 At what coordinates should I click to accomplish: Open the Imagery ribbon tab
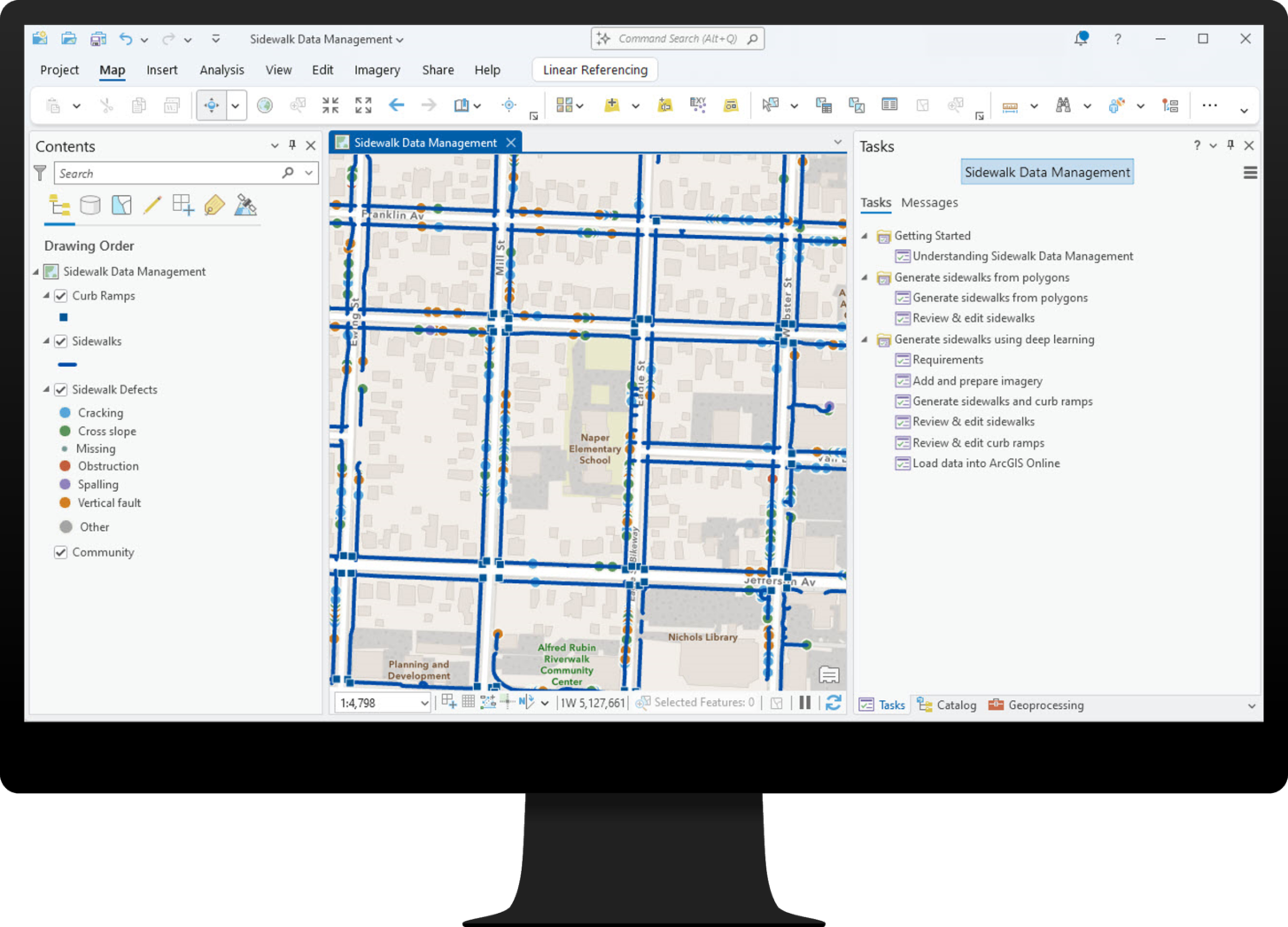tap(377, 69)
